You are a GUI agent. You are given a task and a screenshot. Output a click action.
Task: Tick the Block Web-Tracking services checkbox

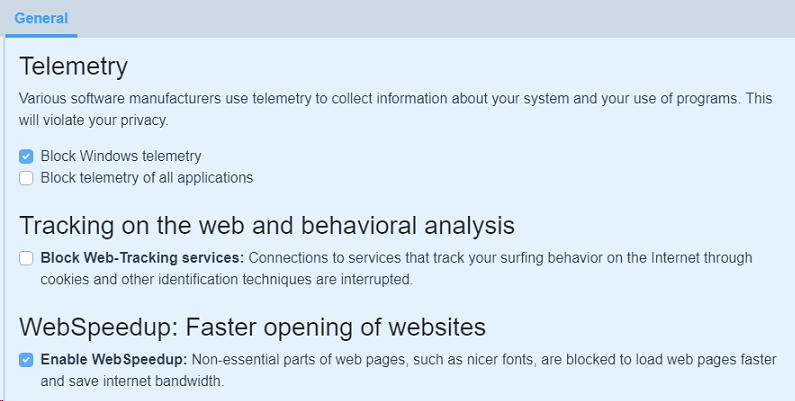point(27,258)
